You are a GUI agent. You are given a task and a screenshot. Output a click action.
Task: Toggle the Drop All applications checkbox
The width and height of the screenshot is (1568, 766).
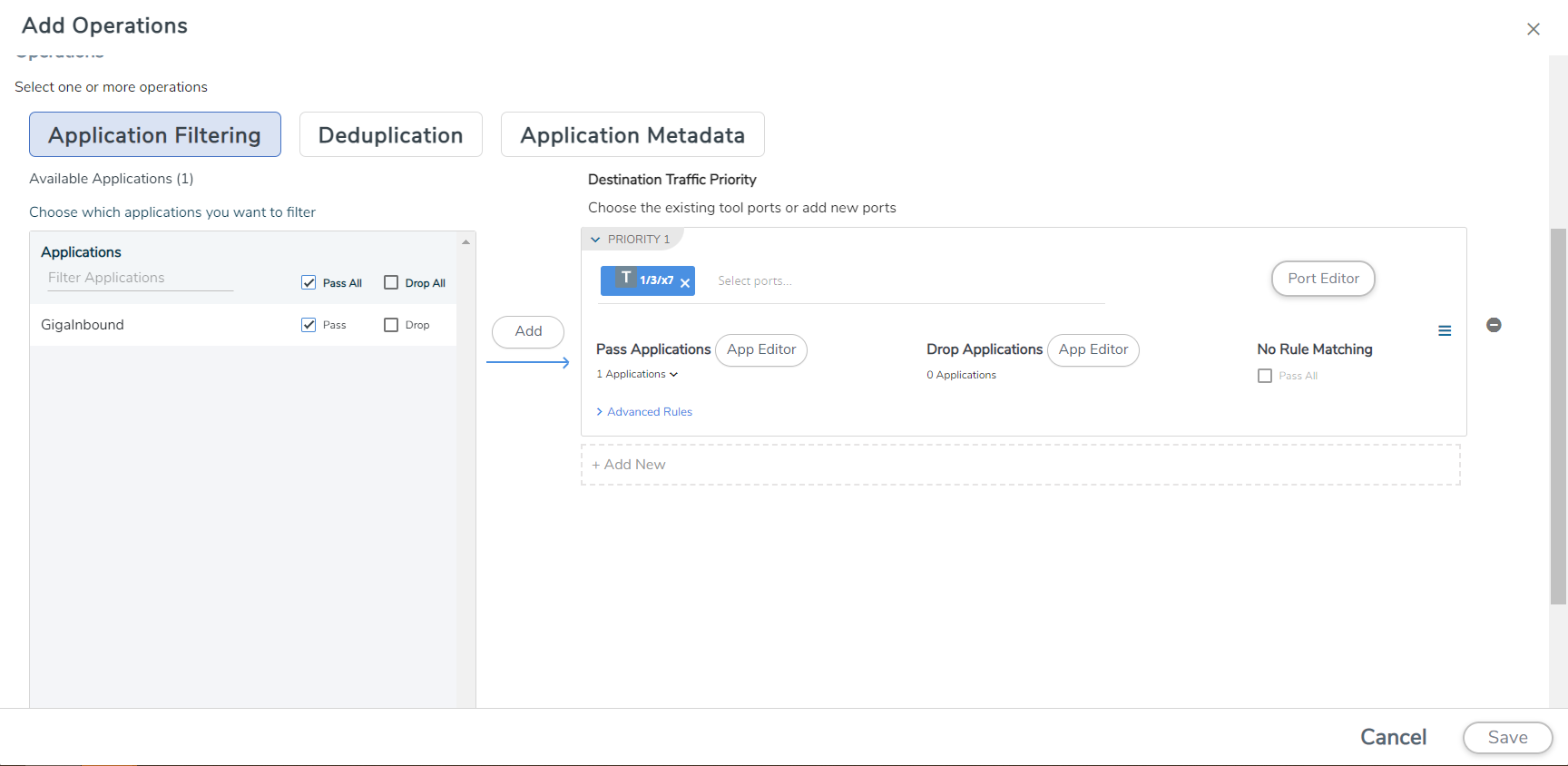pos(391,282)
